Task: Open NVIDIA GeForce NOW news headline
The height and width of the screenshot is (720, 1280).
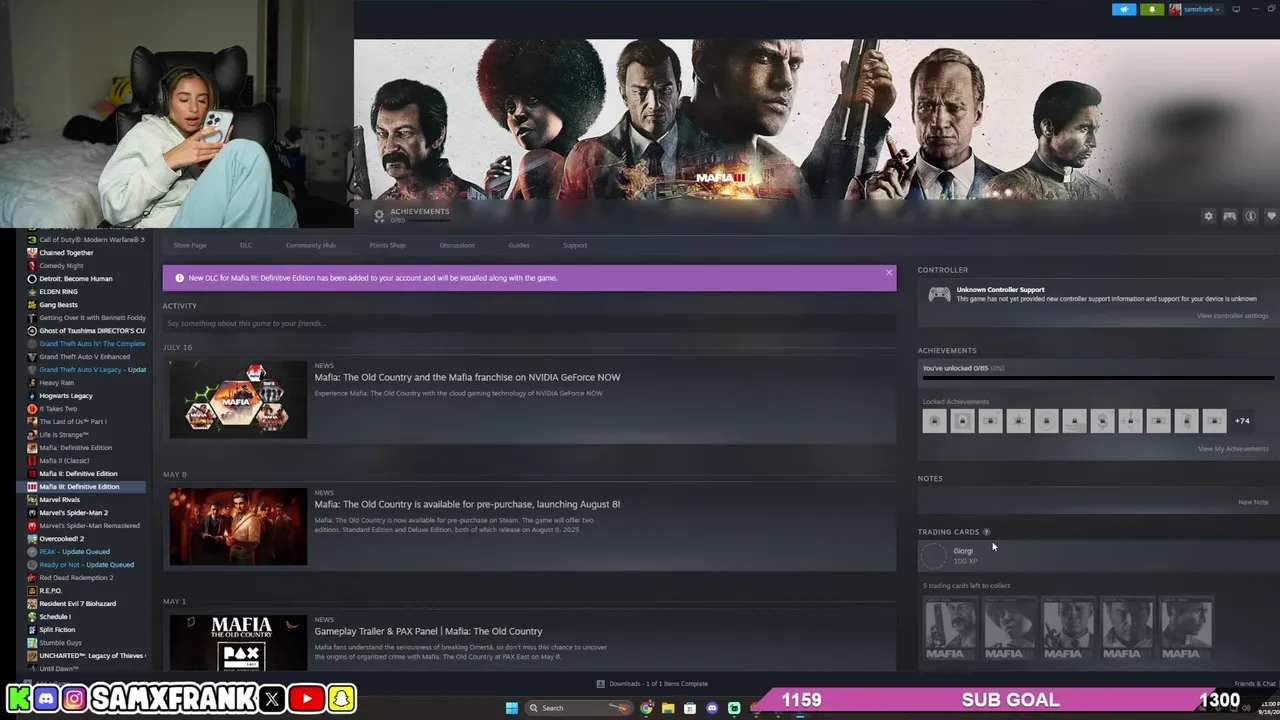Action: click(467, 377)
